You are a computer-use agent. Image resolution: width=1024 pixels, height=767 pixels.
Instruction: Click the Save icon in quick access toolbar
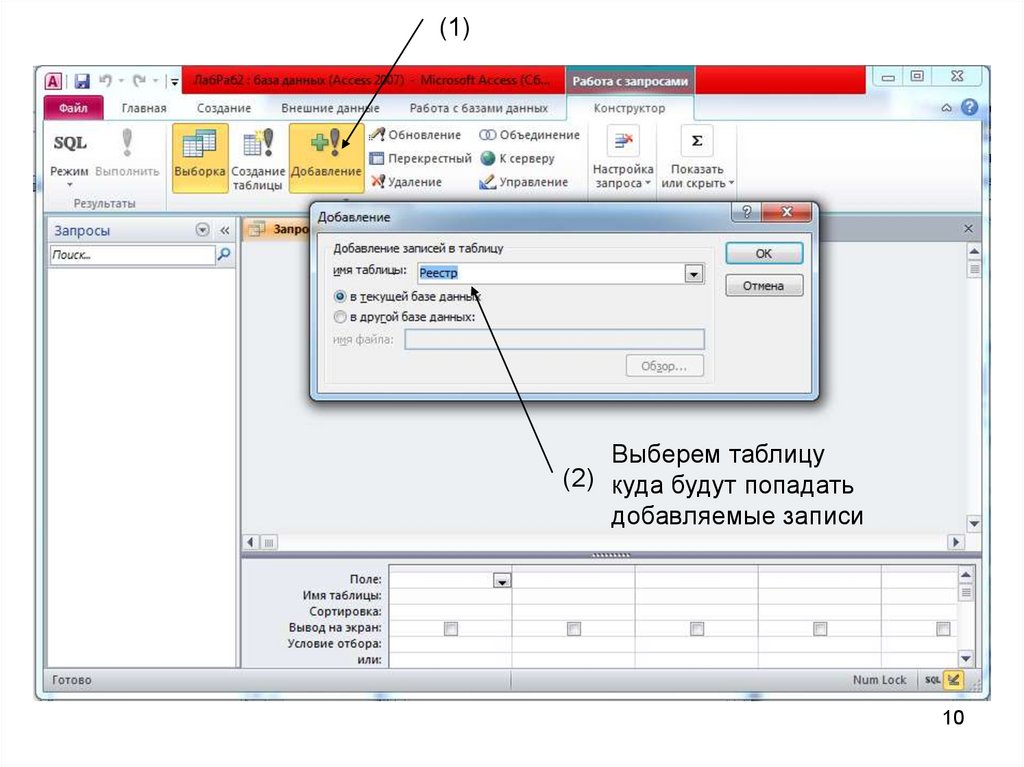click(x=82, y=81)
